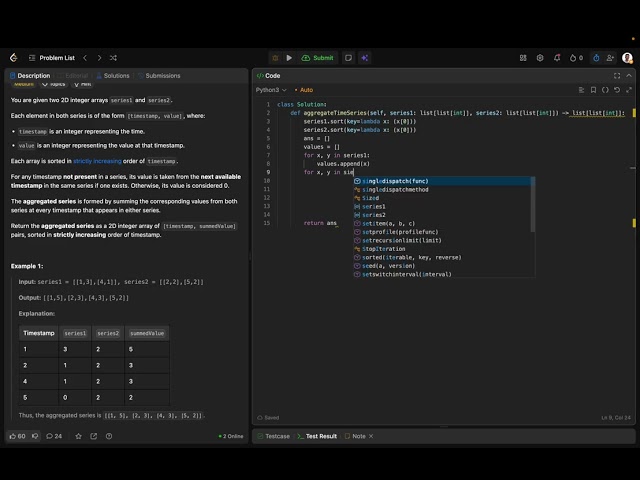This screenshot has width=640, height=480.
Task: Select setswitchinterval(interval) suggestion
Action: tap(442, 274)
